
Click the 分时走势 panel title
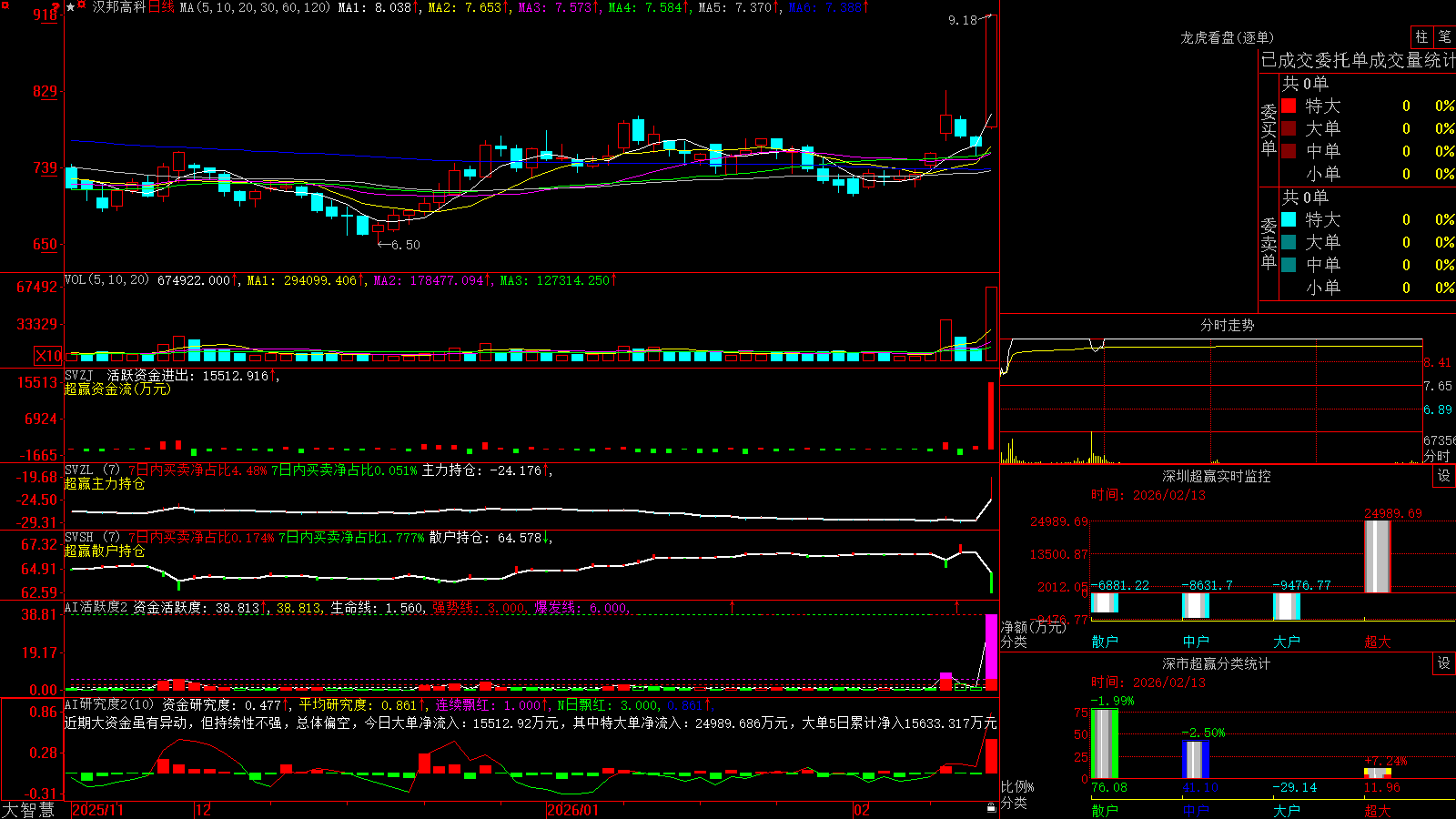click(1227, 325)
